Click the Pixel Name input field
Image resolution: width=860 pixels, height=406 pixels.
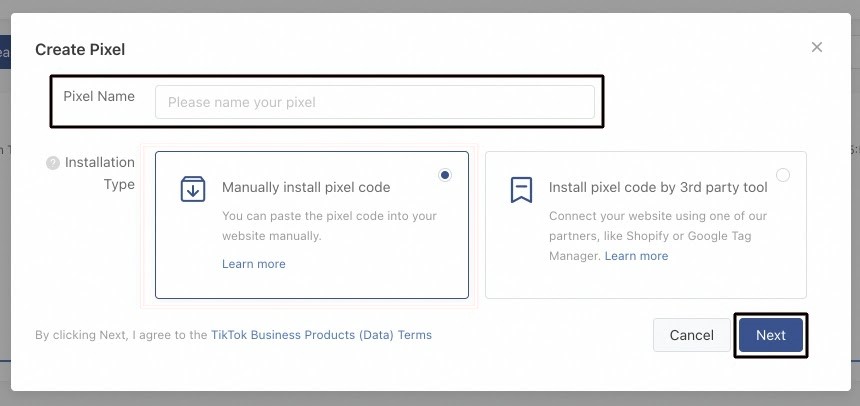[x=375, y=102]
